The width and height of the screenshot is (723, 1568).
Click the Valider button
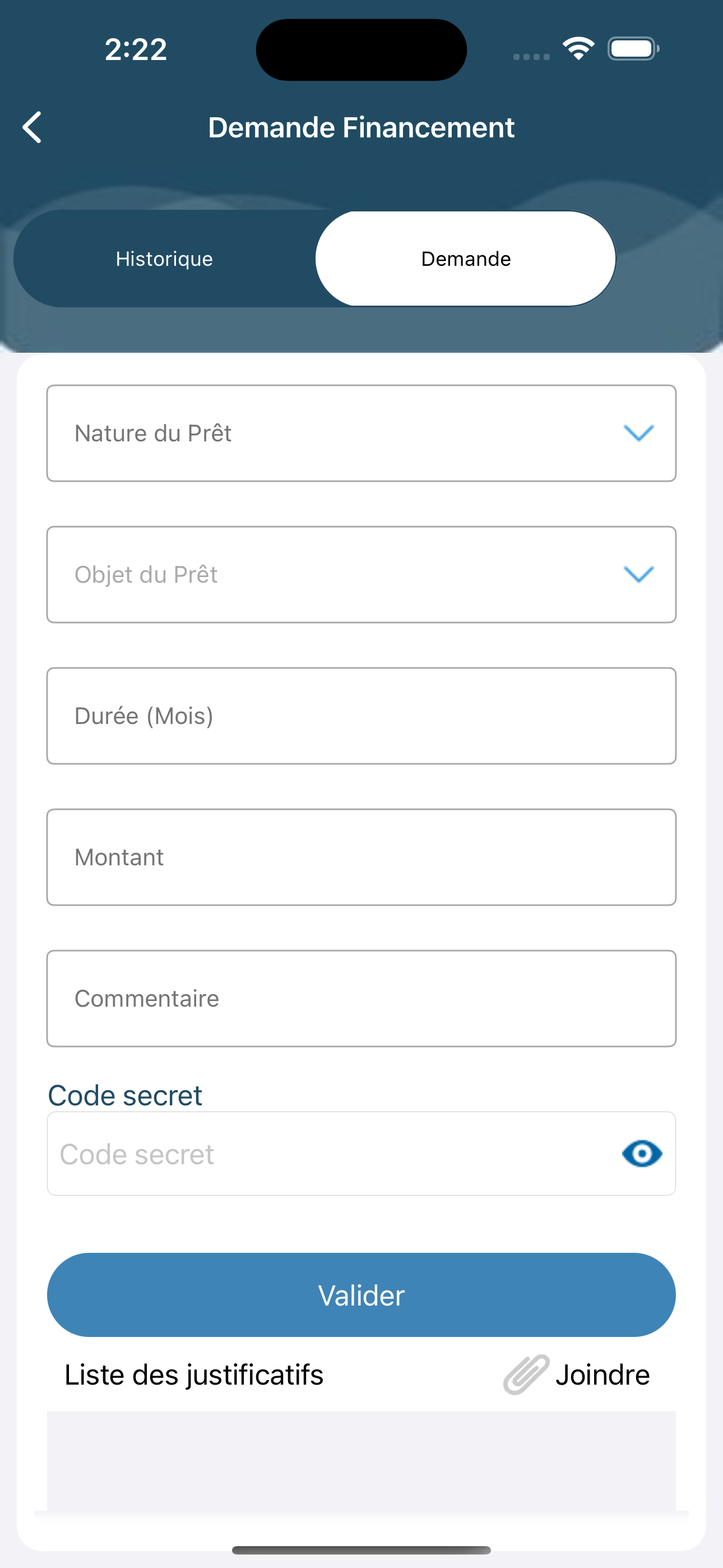[x=361, y=1295]
